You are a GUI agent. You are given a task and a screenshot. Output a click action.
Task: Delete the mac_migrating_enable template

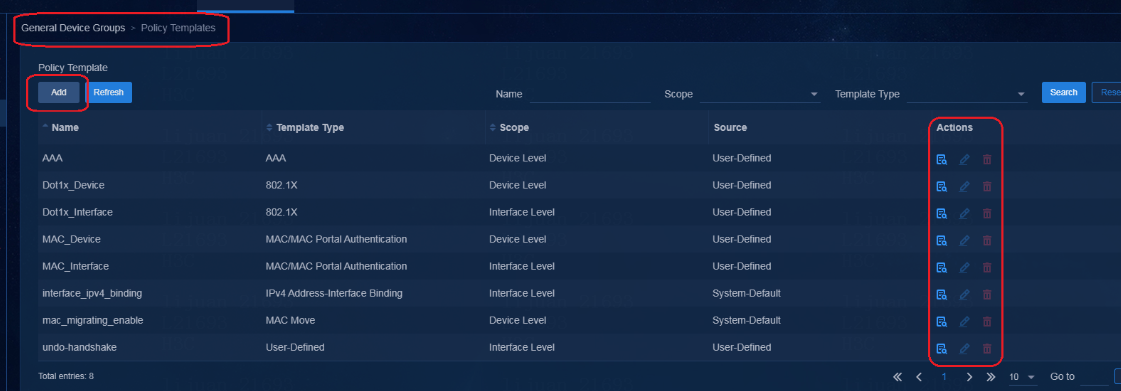click(987, 322)
